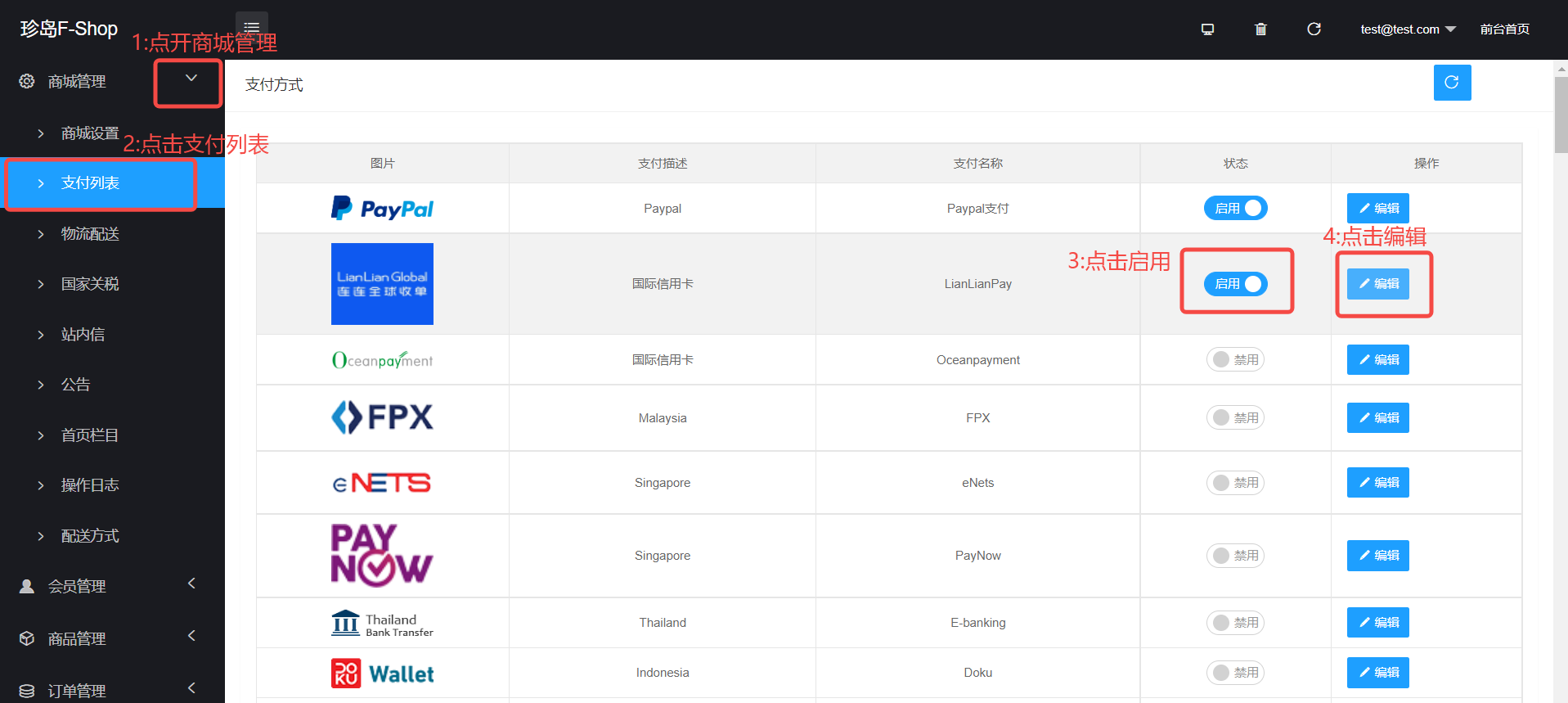This screenshot has height=703, width=1568.
Task: Click the eNETS logo image
Action: click(x=382, y=483)
